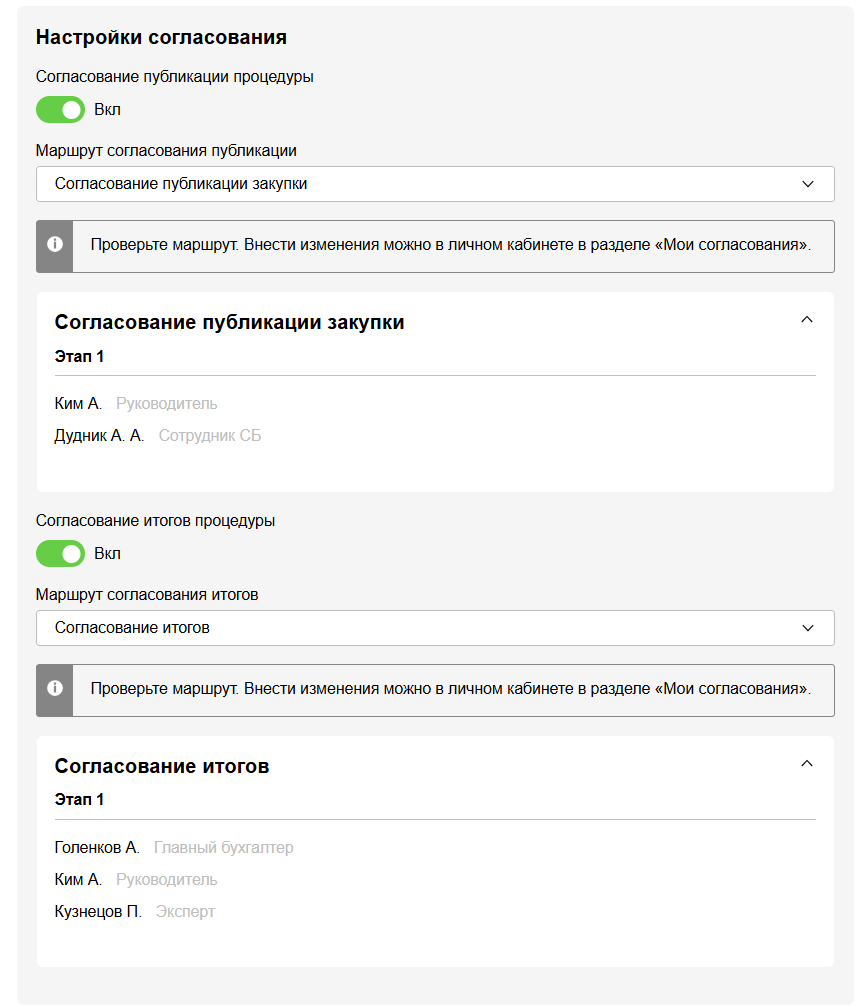The image size is (865, 1007).
Task: Turn off the procedure results approval toggle
Action: tap(61, 554)
